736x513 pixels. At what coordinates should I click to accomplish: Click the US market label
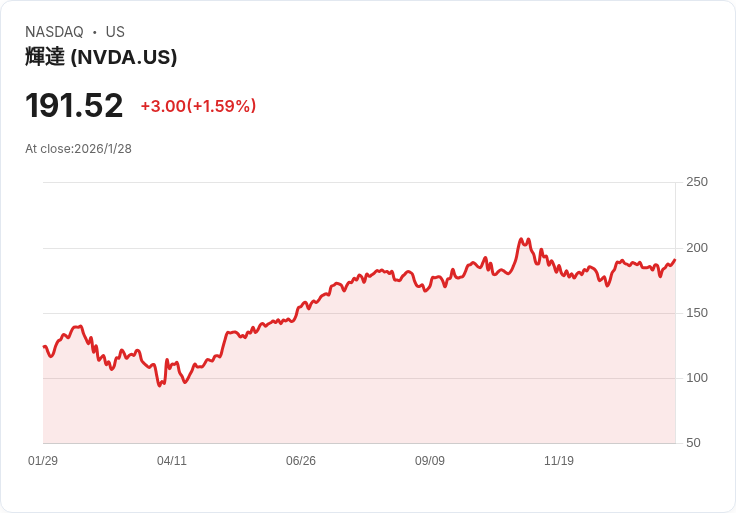tap(115, 32)
